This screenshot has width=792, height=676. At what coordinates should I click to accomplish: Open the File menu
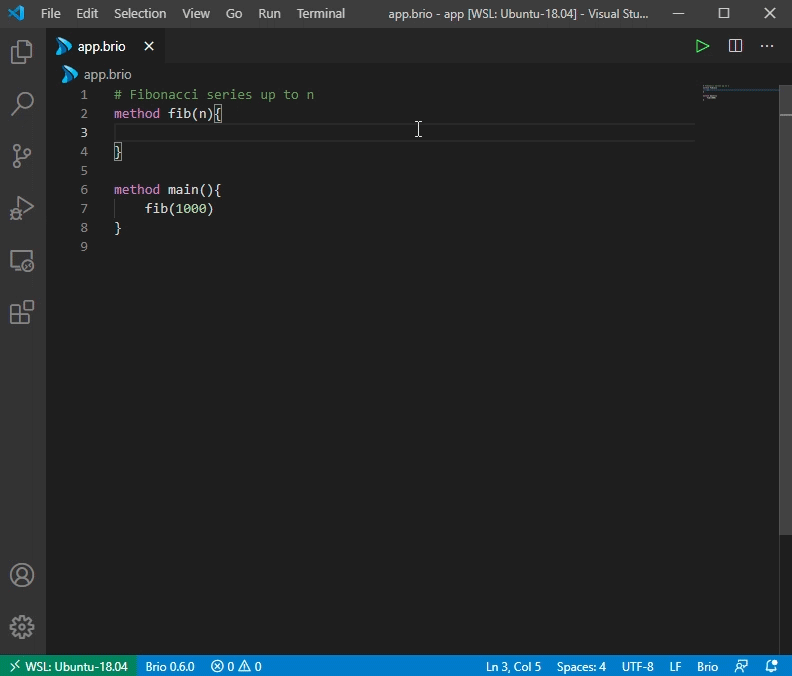pos(51,14)
